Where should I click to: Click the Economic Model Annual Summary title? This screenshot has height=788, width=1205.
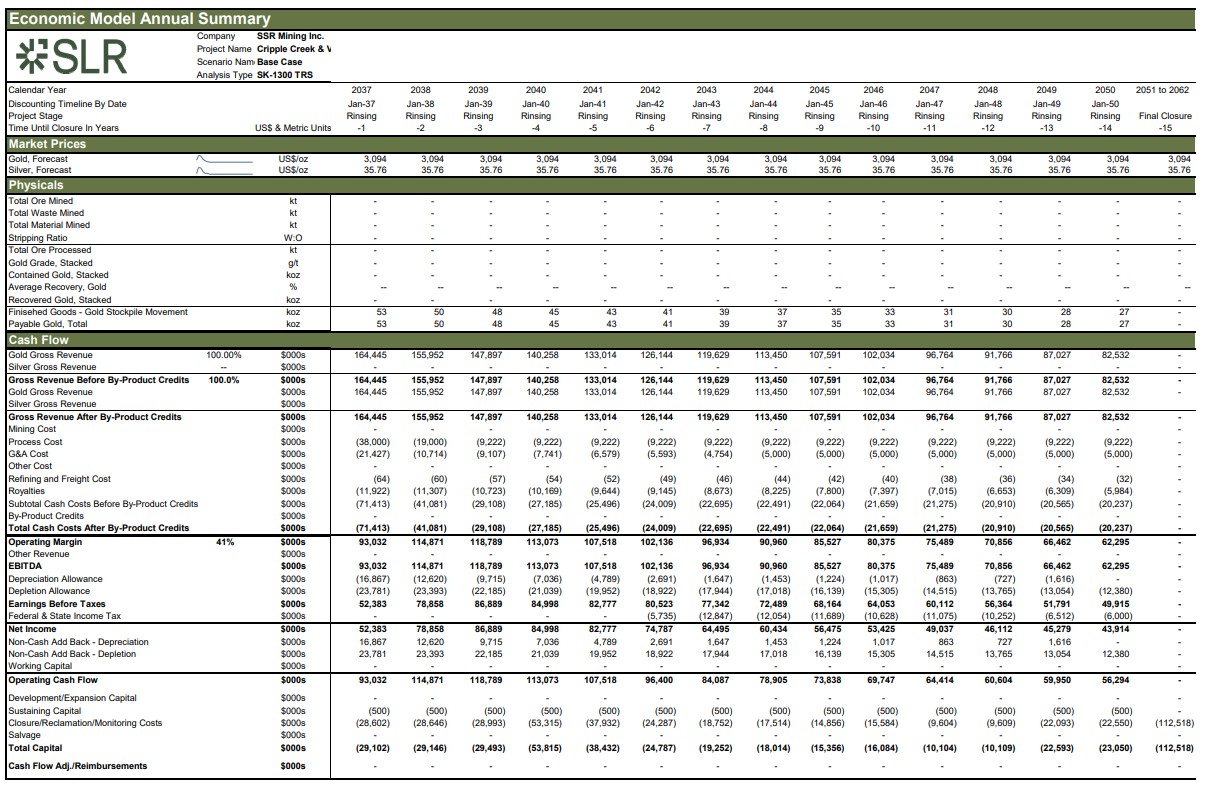click(140, 19)
